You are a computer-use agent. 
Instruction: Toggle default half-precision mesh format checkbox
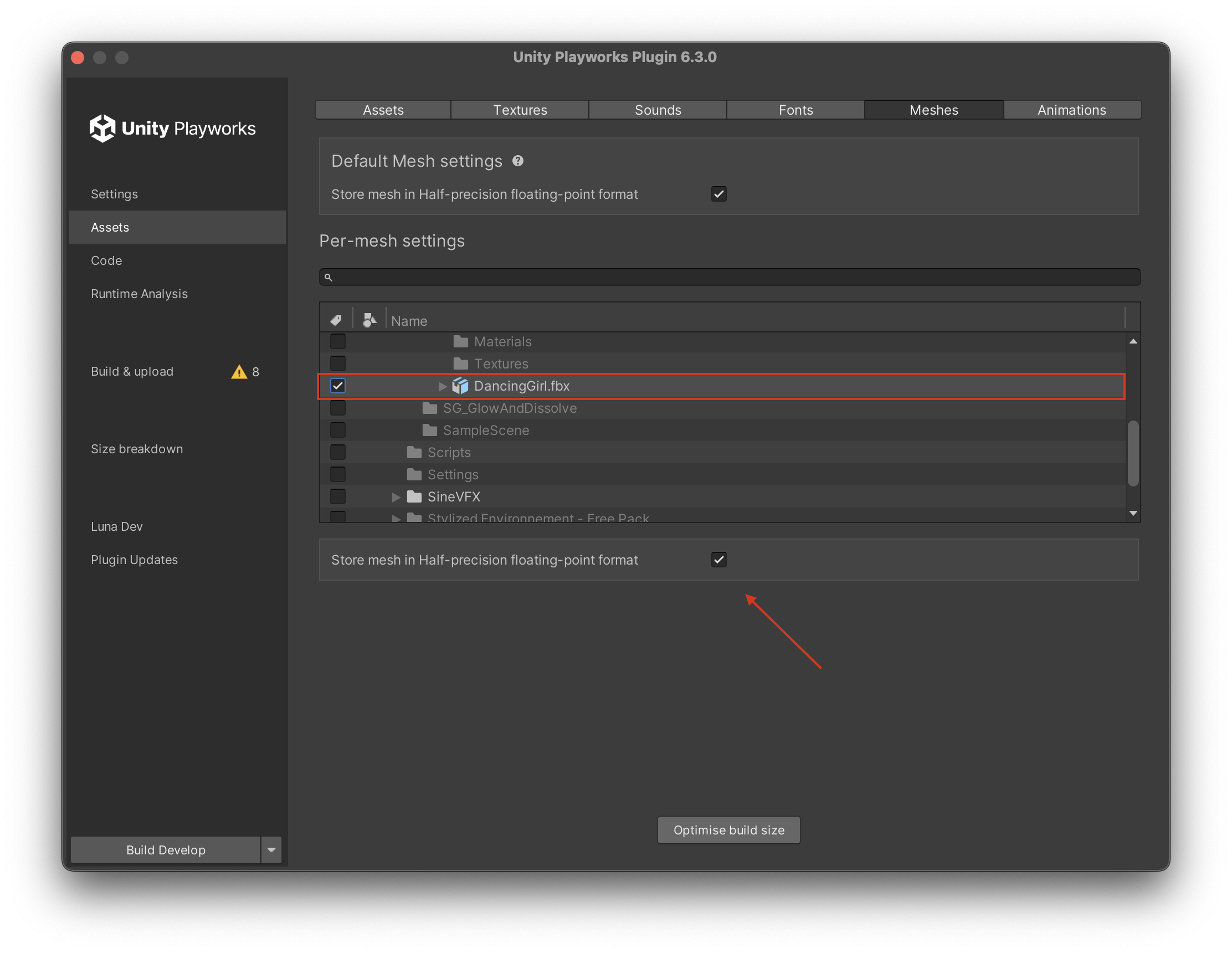pyautogui.click(x=718, y=194)
